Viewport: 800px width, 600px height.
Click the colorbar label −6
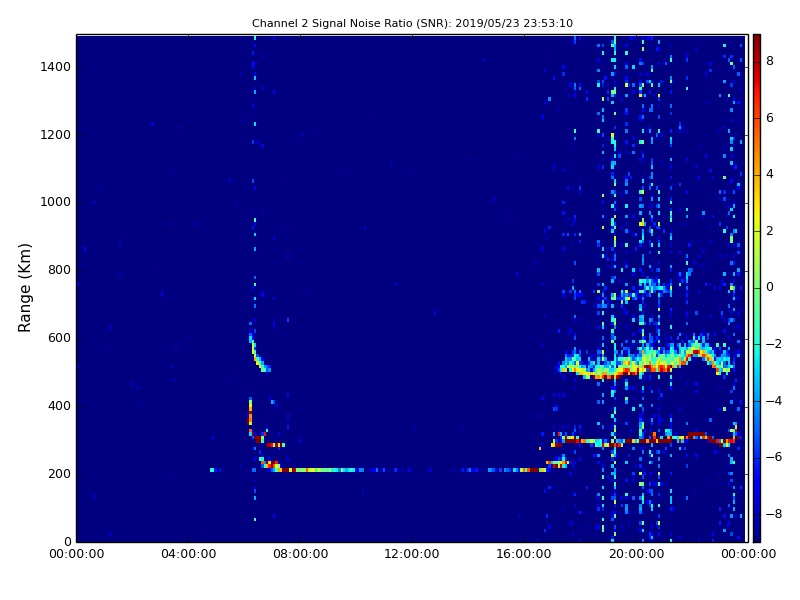tap(773, 457)
